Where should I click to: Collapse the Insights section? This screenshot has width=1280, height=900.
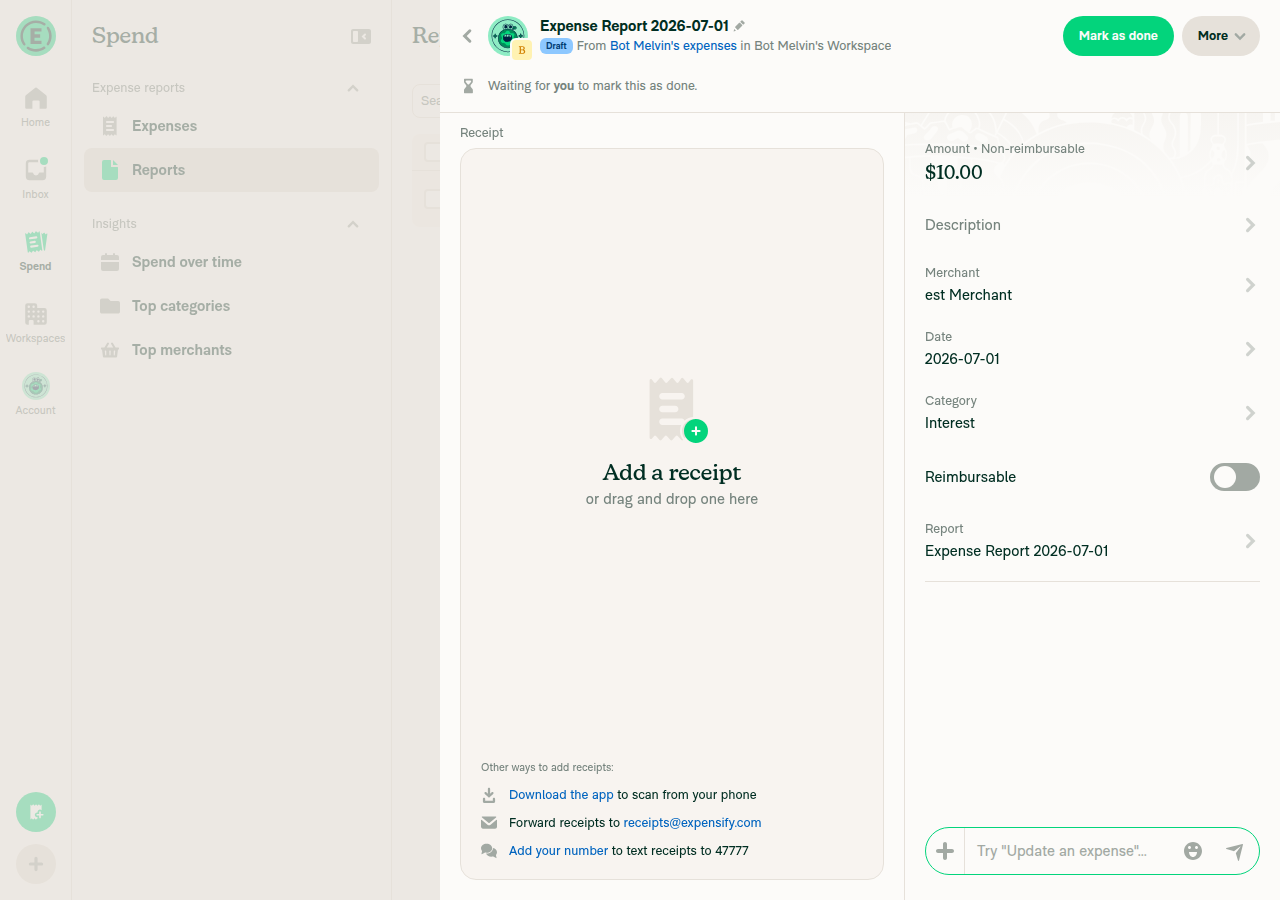tap(353, 224)
